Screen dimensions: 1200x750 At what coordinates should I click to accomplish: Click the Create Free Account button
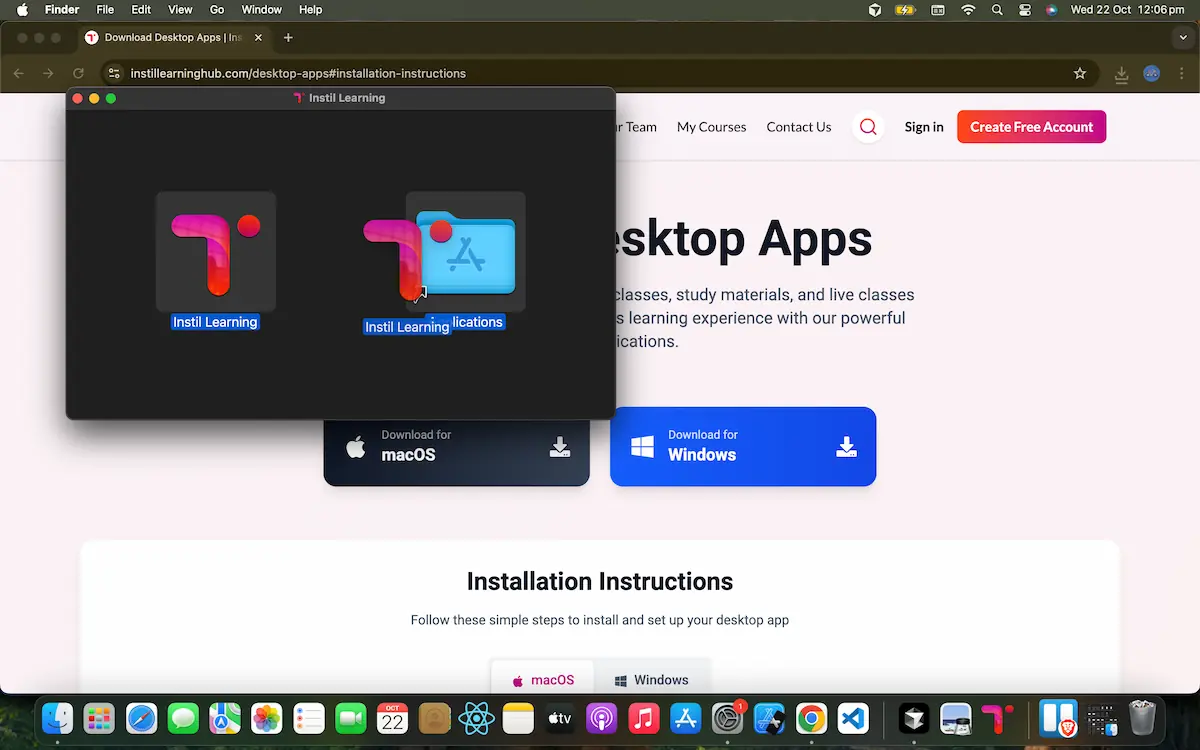1031,126
